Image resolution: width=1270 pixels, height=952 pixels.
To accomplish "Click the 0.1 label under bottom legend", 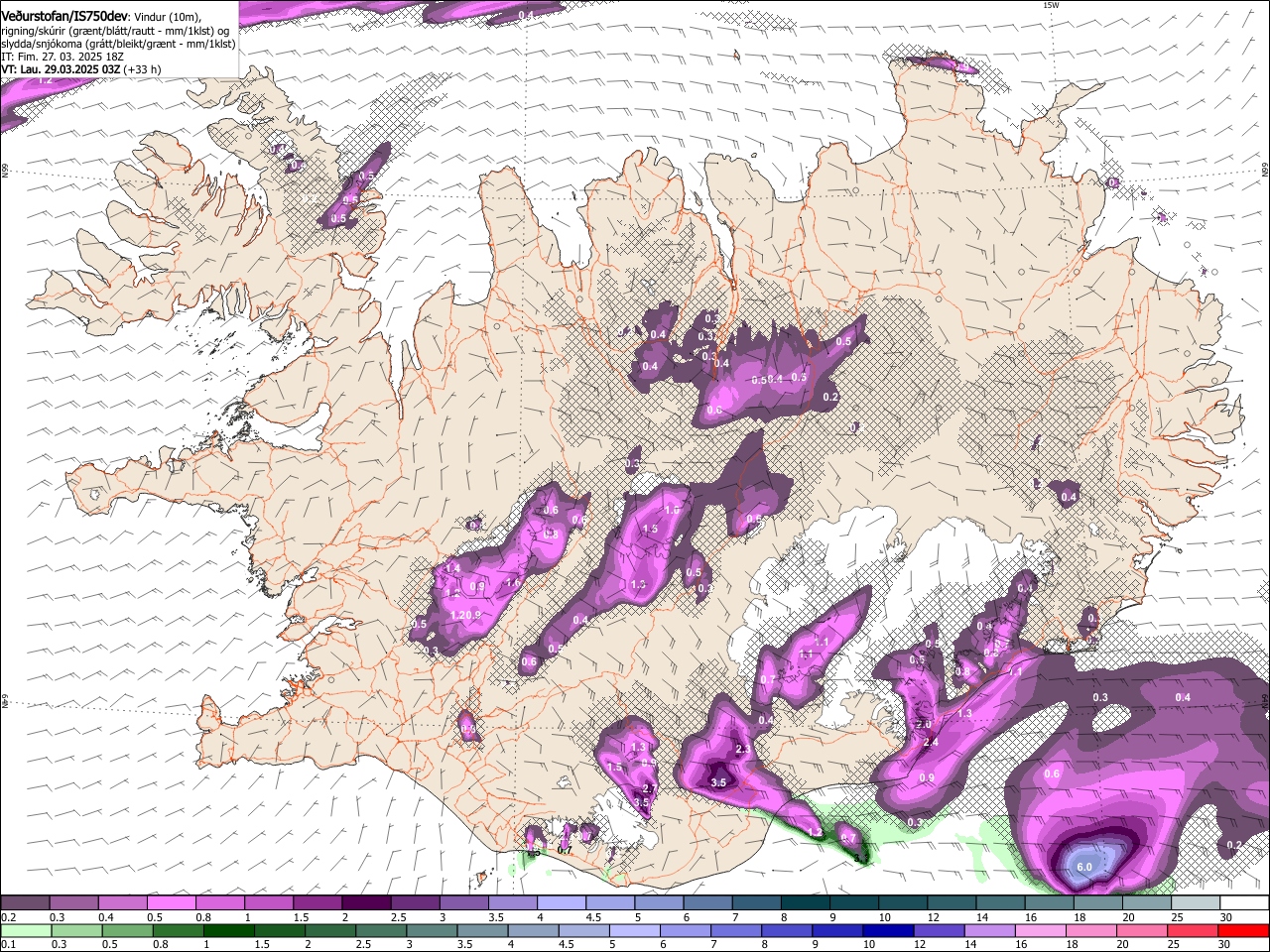I will 8,945.
